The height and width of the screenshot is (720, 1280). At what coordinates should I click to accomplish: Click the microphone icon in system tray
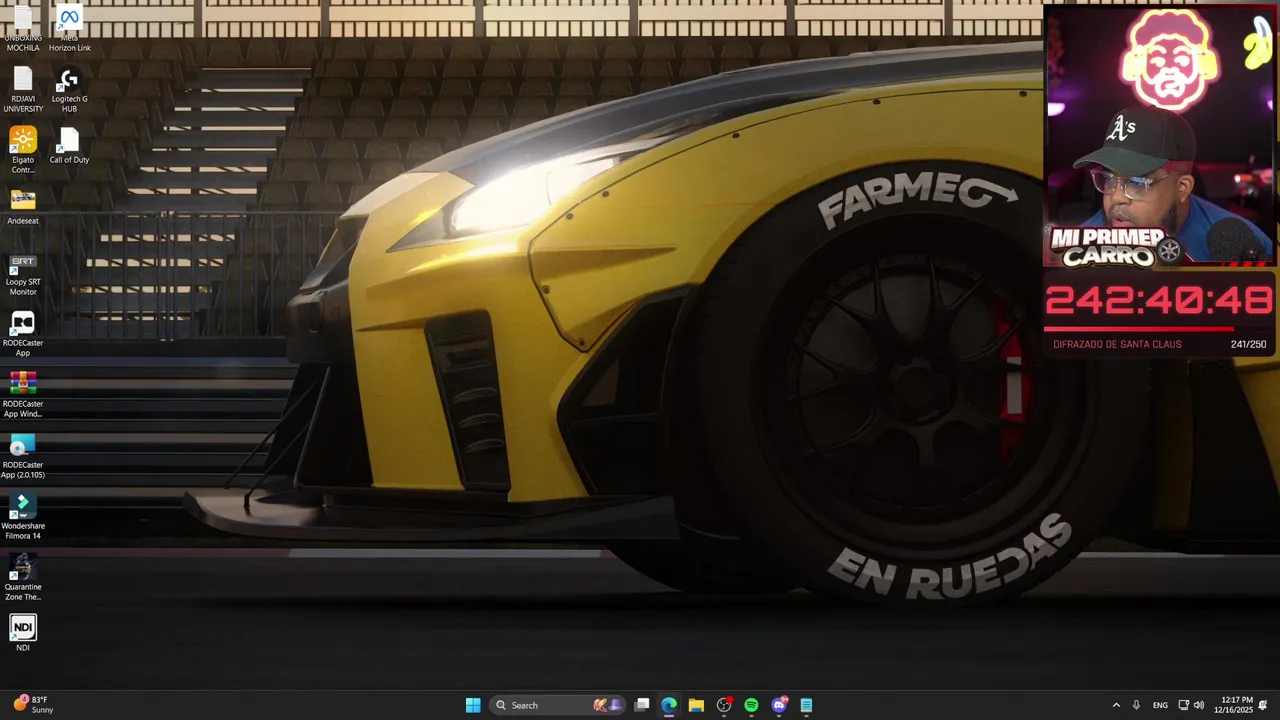point(1136,705)
